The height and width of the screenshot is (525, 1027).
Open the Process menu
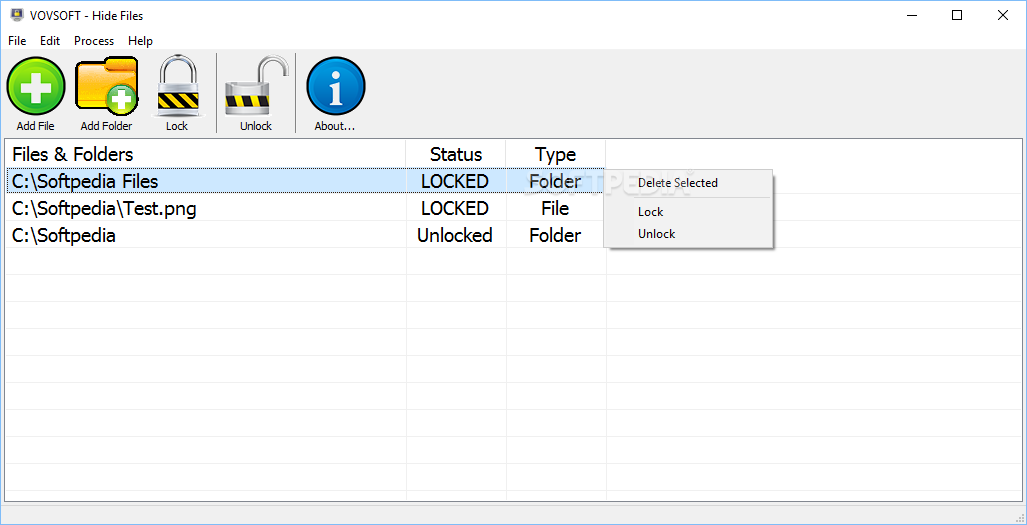click(x=94, y=41)
